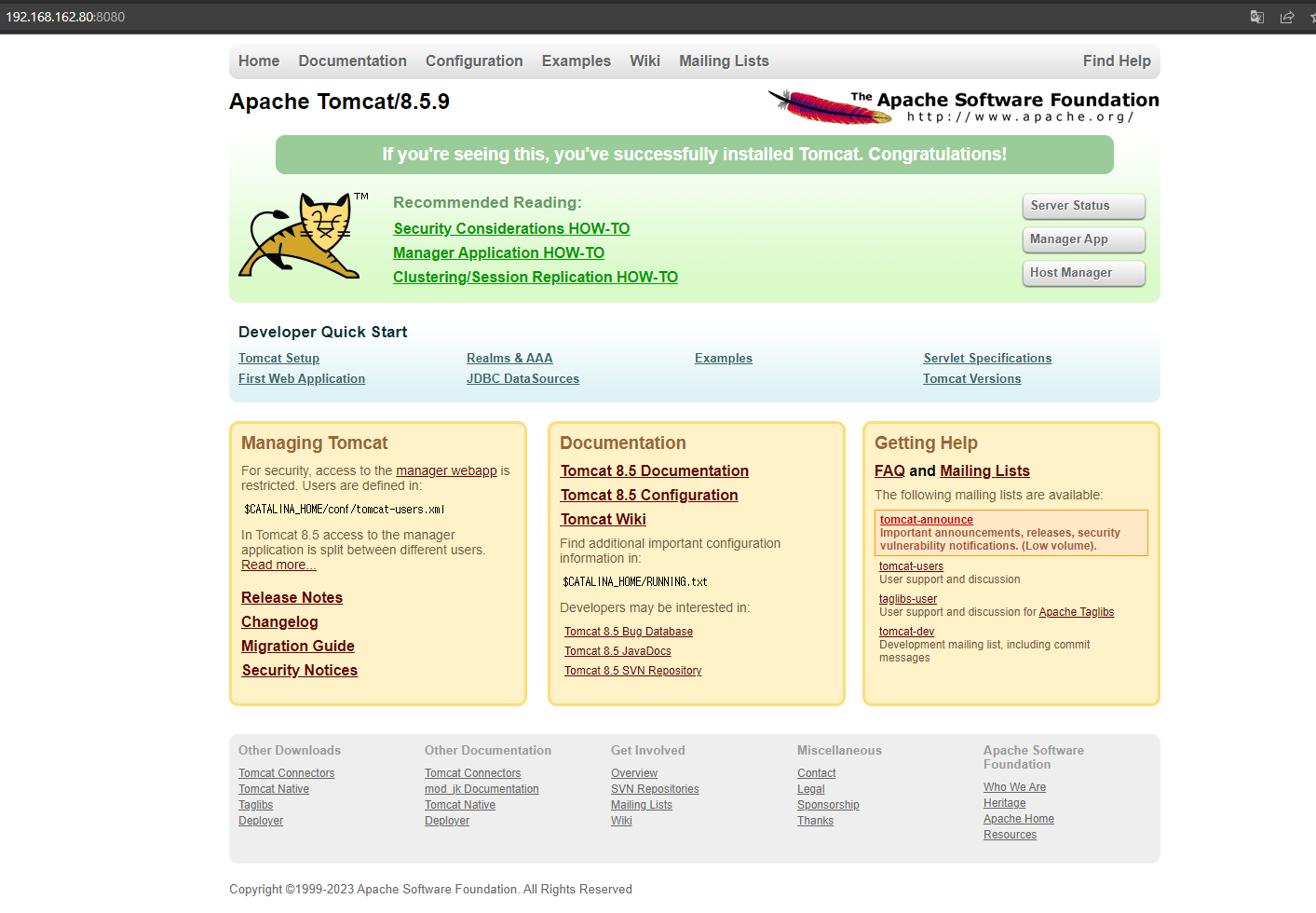Open Tomcat 8.5 SVN Repository link
The height and width of the screenshot is (913, 1316).
click(633, 671)
